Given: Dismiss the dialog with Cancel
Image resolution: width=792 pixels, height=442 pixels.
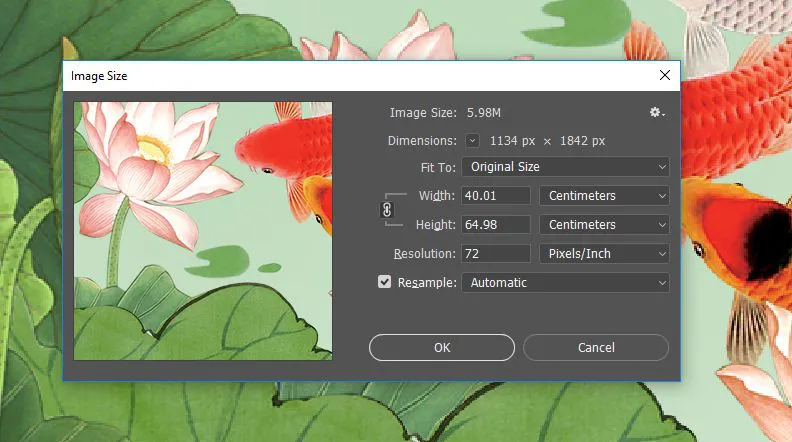Looking at the screenshot, I should 596,348.
